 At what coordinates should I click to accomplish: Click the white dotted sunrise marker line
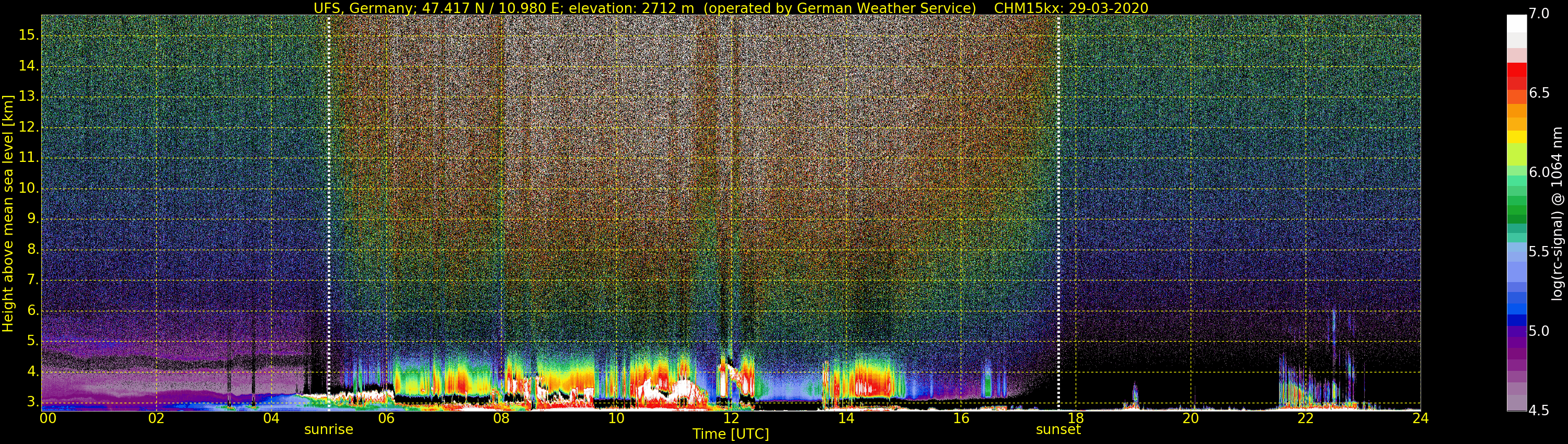click(x=329, y=213)
